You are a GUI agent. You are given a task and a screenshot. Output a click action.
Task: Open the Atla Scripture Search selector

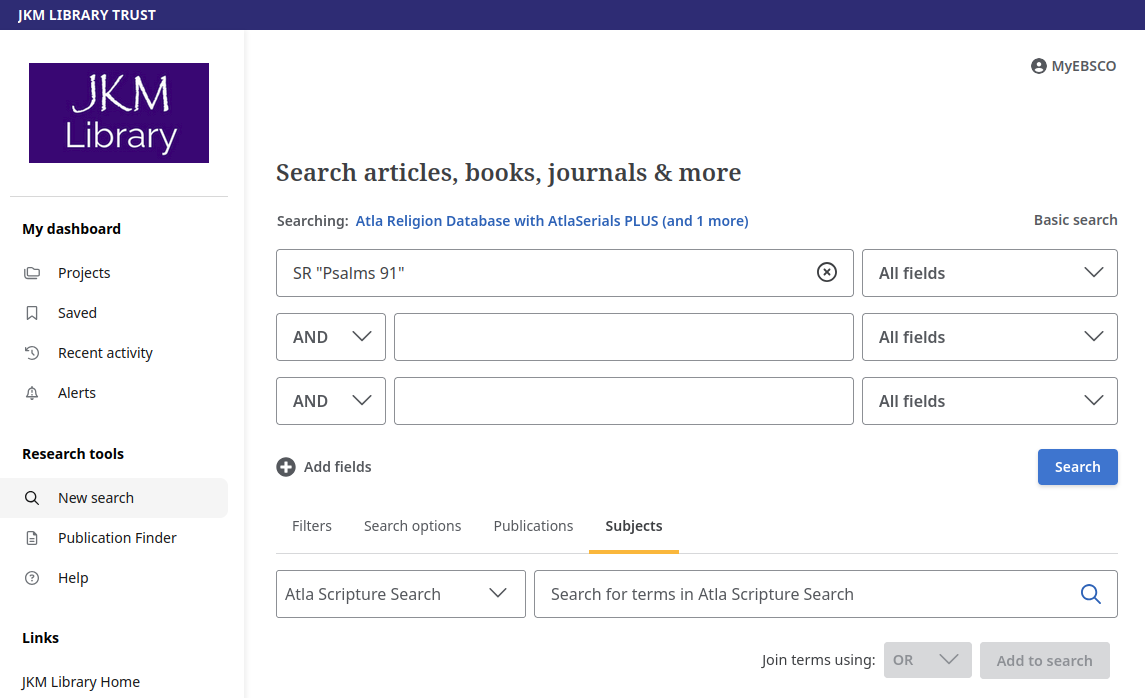[x=400, y=593]
